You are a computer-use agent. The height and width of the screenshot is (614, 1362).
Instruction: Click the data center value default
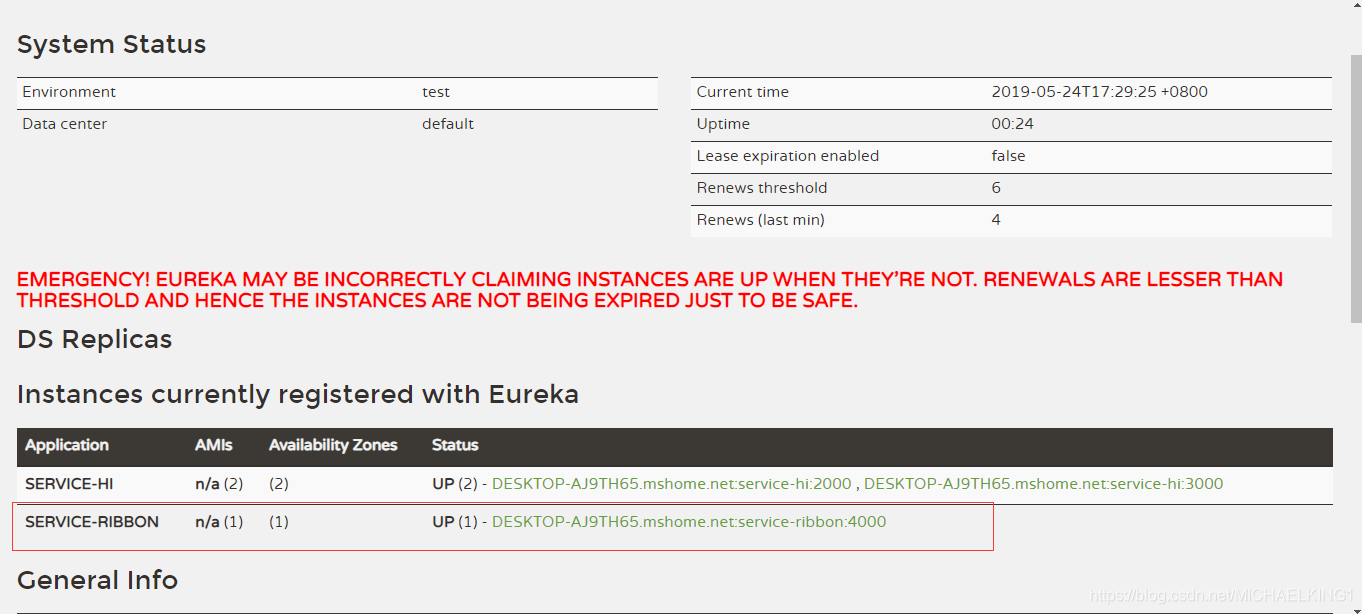(448, 124)
